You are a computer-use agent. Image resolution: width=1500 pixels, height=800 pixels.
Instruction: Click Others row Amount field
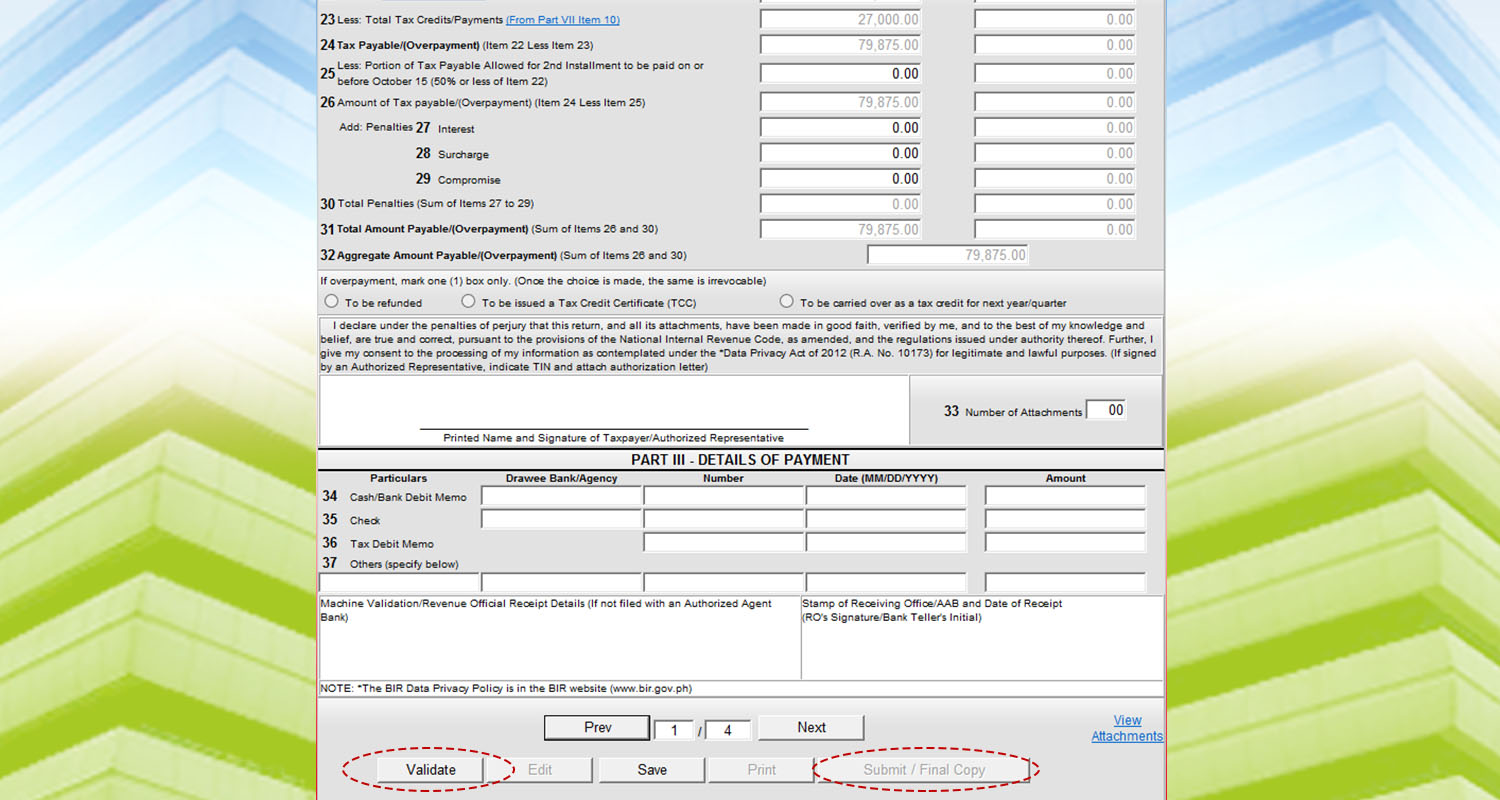point(1065,582)
